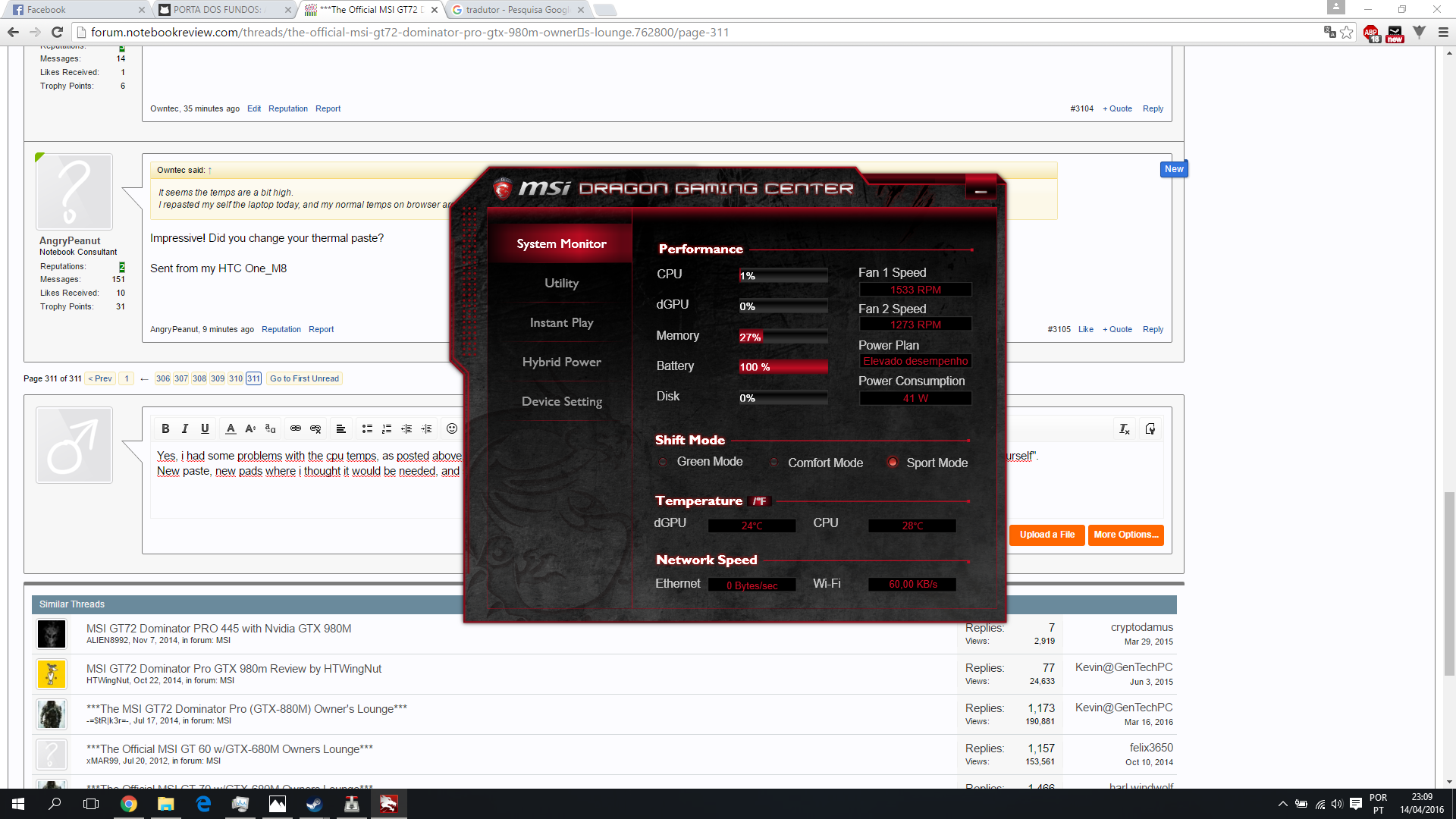
Task: Select Green Mode in Shift Mode
Action: (663, 462)
